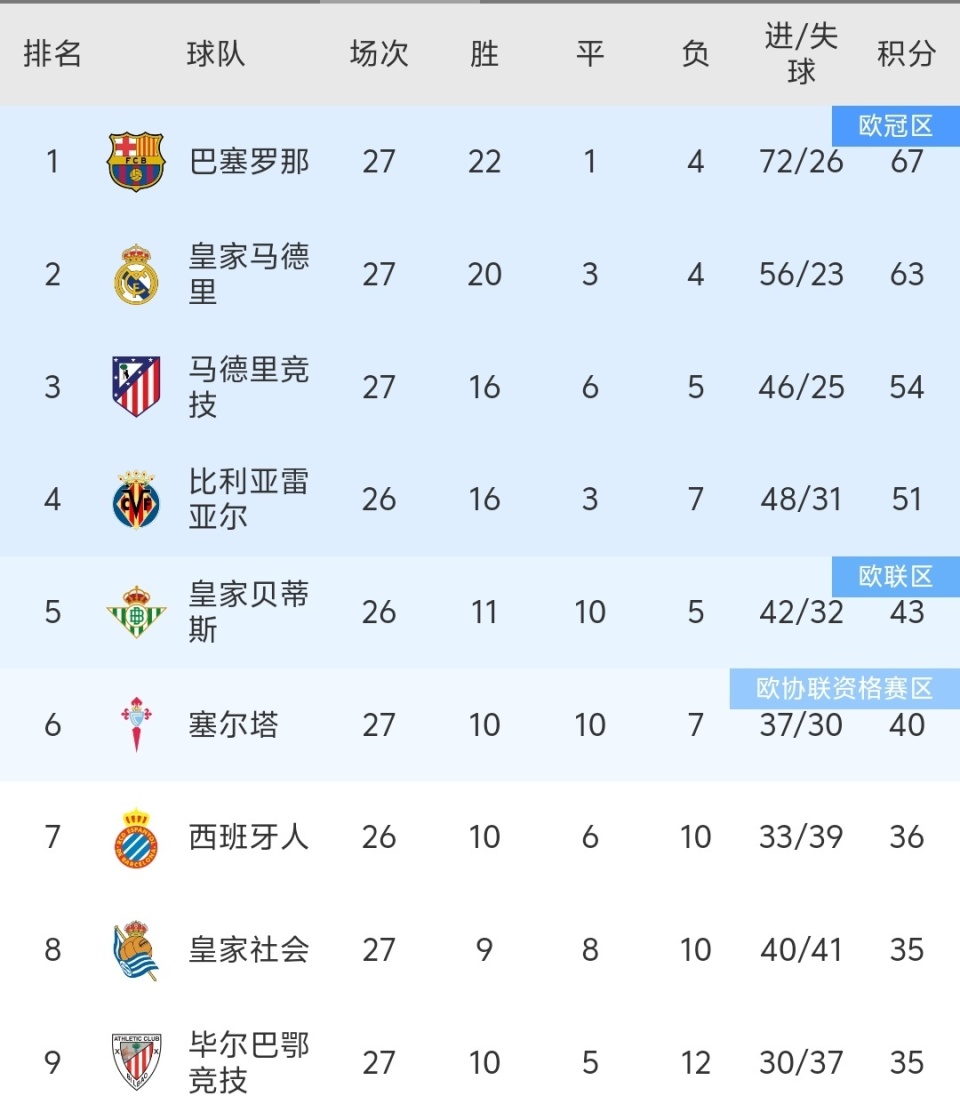
Task: Select the 西班牙人 team name
Action: pyautogui.click(x=249, y=837)
